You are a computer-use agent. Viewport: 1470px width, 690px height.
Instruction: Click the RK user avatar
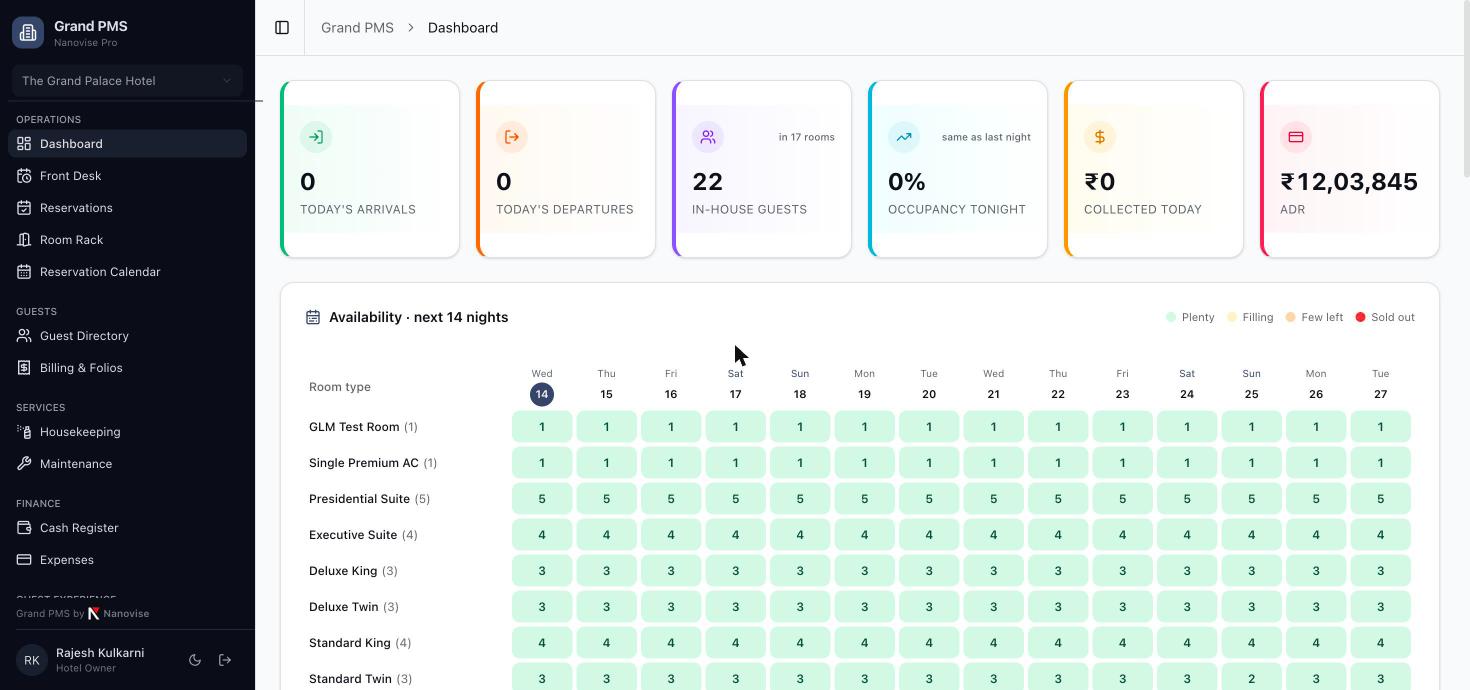point(32,660)
